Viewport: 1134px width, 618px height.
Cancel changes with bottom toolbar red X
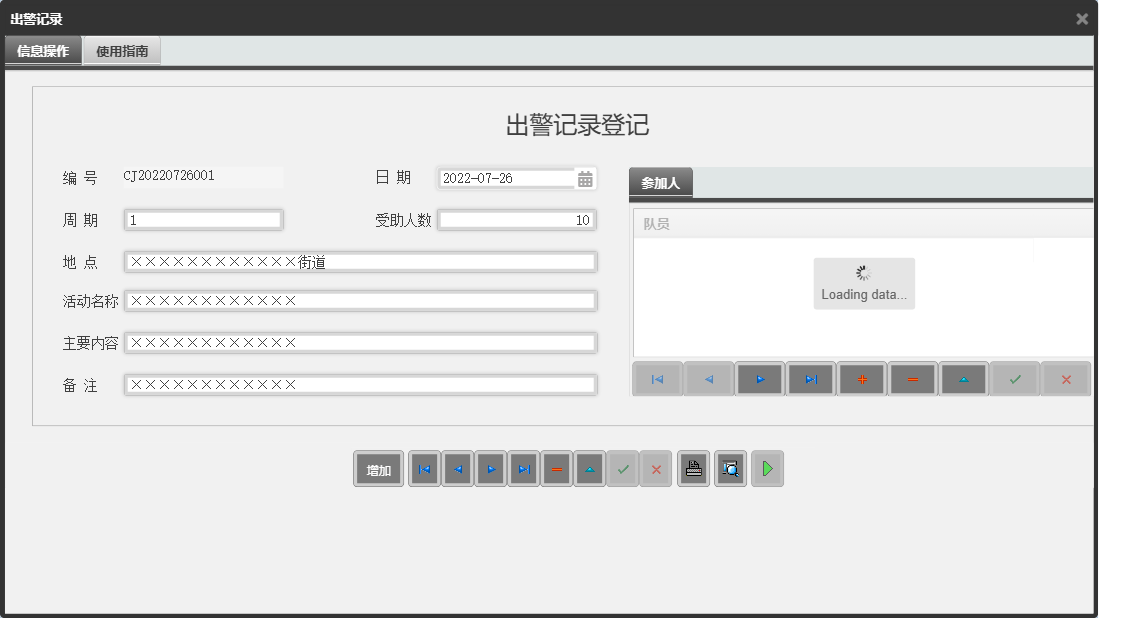point(657,470)
